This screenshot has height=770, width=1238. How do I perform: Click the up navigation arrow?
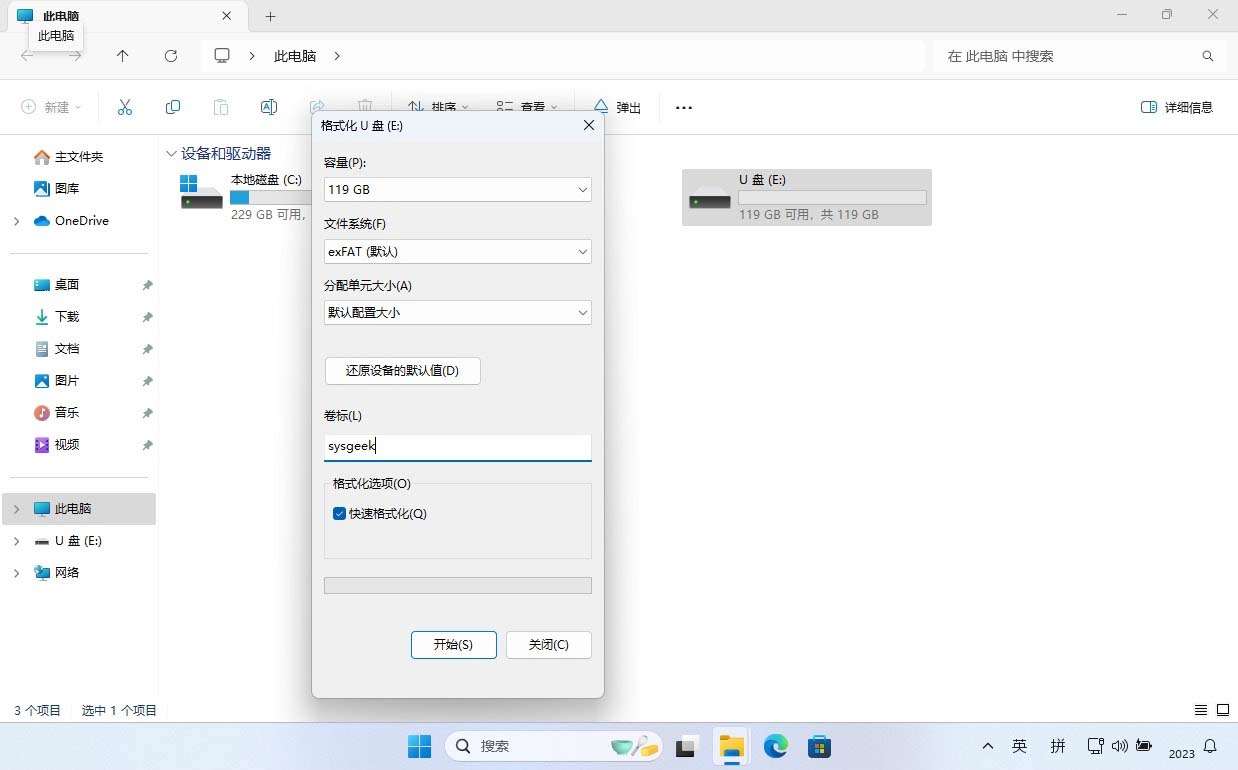click(x=122, y=56)
